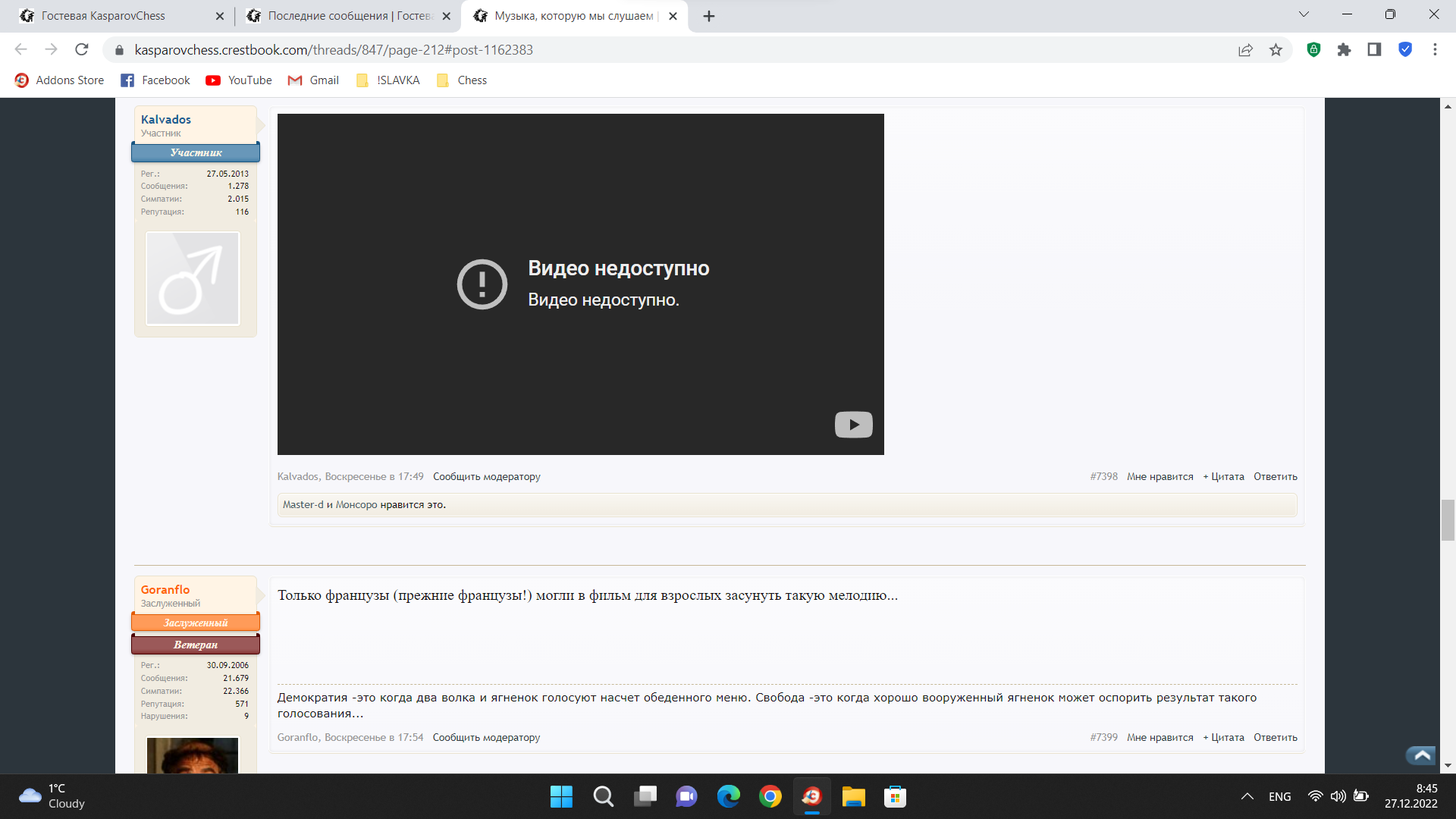
Task: Open the Chrome three-dot menu
Action: click(1434, 50)
